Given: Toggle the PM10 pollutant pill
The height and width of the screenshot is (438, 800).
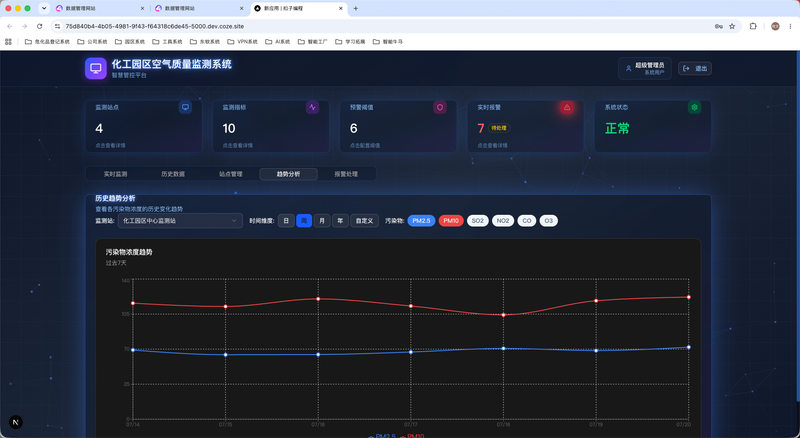Looking at the screenshot, I should click(x=451, y=221).
